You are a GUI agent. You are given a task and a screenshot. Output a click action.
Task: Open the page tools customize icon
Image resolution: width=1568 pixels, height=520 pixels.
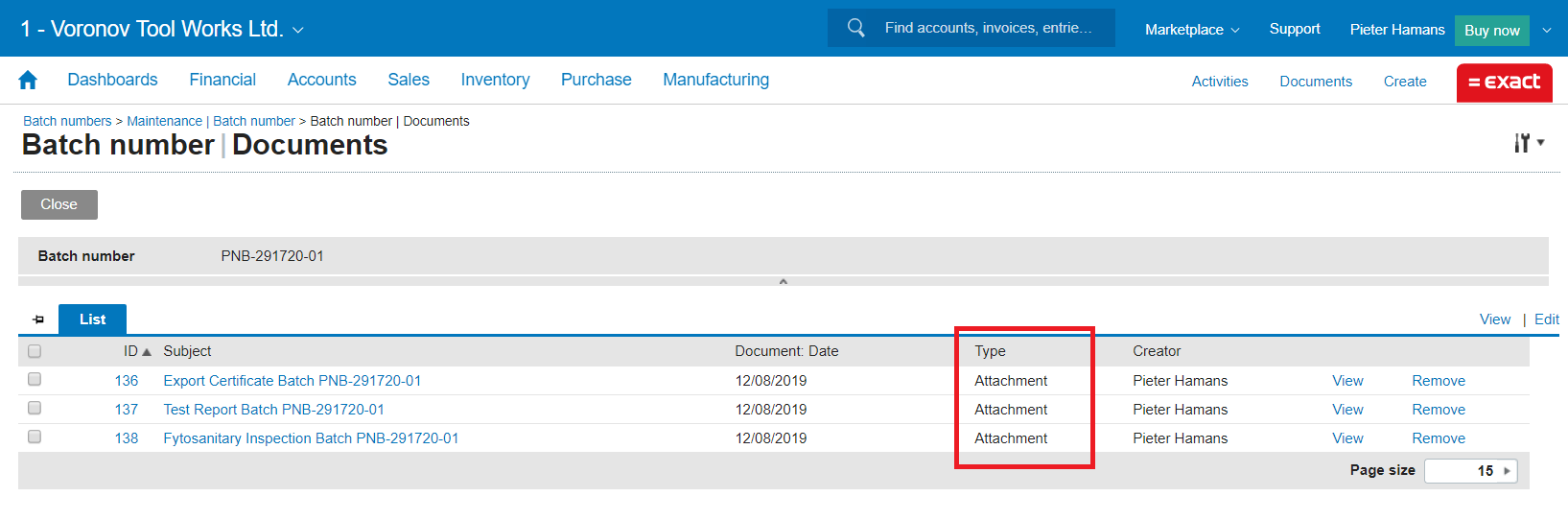coord(1528,143)
